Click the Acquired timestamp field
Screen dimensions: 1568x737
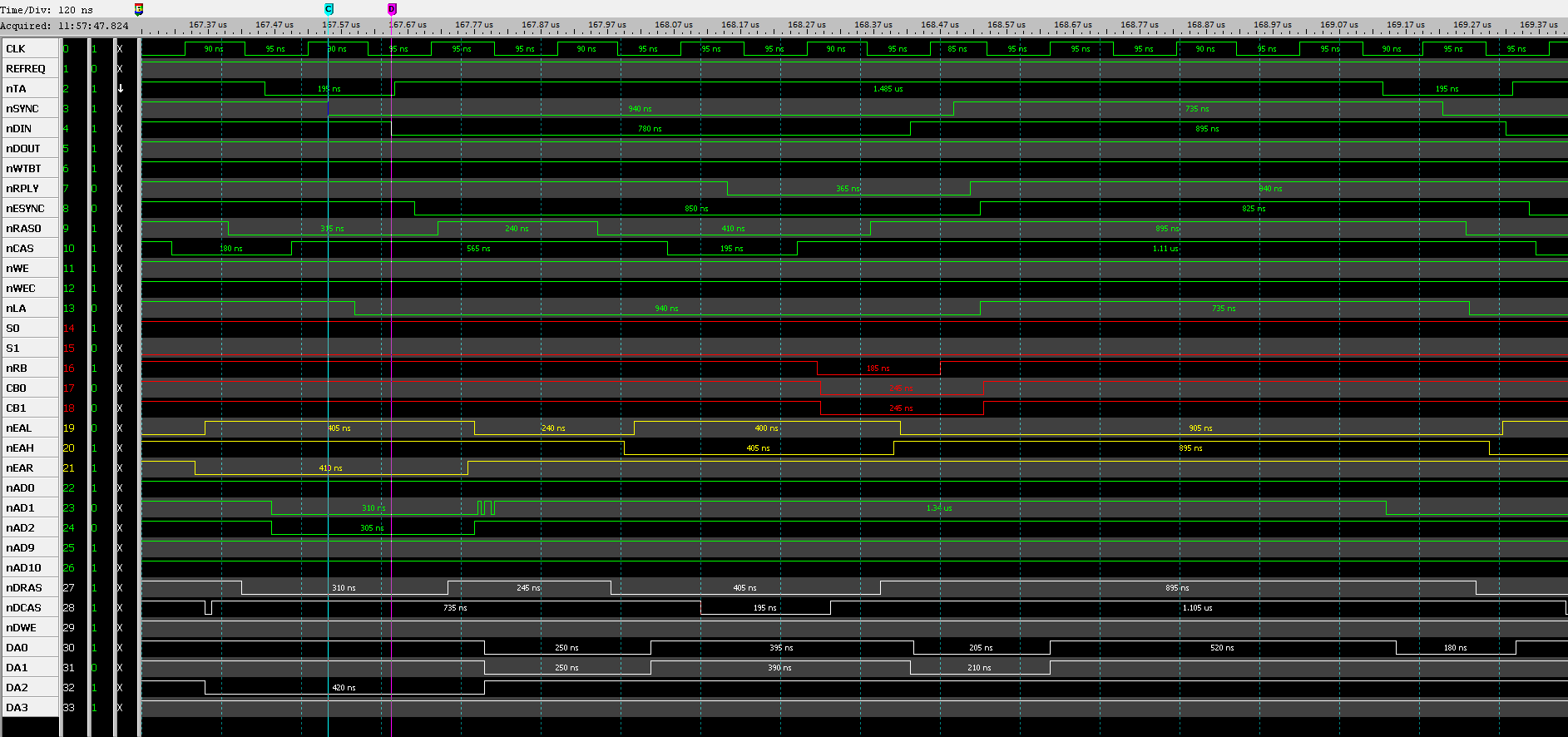(65, 26)
